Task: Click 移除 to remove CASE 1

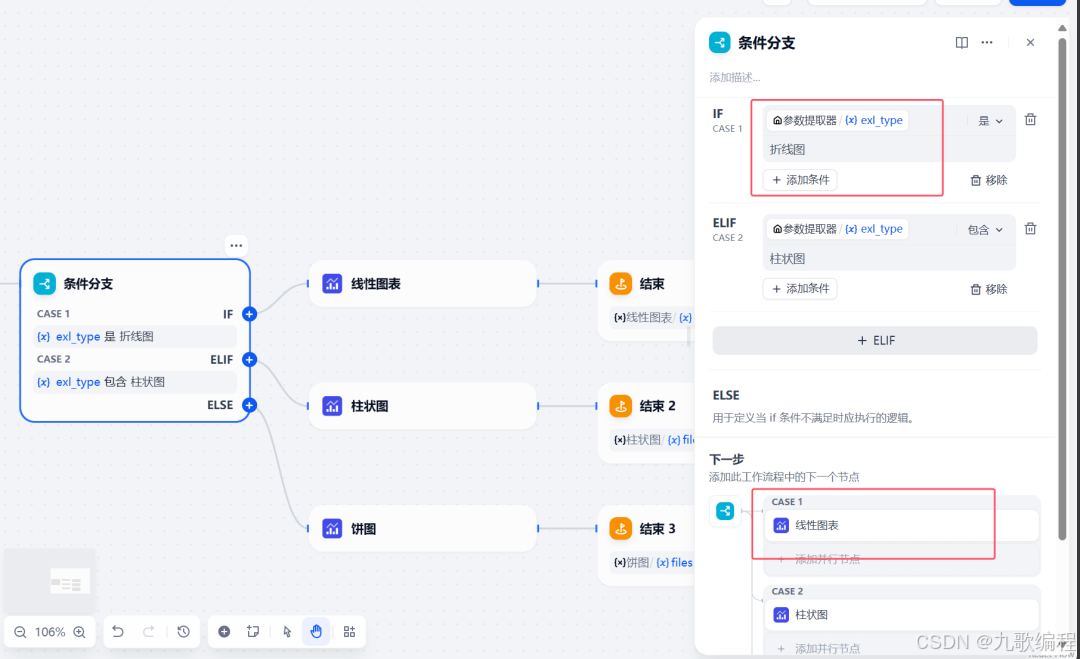Action: pyautogui.click(x=989, y=180)
